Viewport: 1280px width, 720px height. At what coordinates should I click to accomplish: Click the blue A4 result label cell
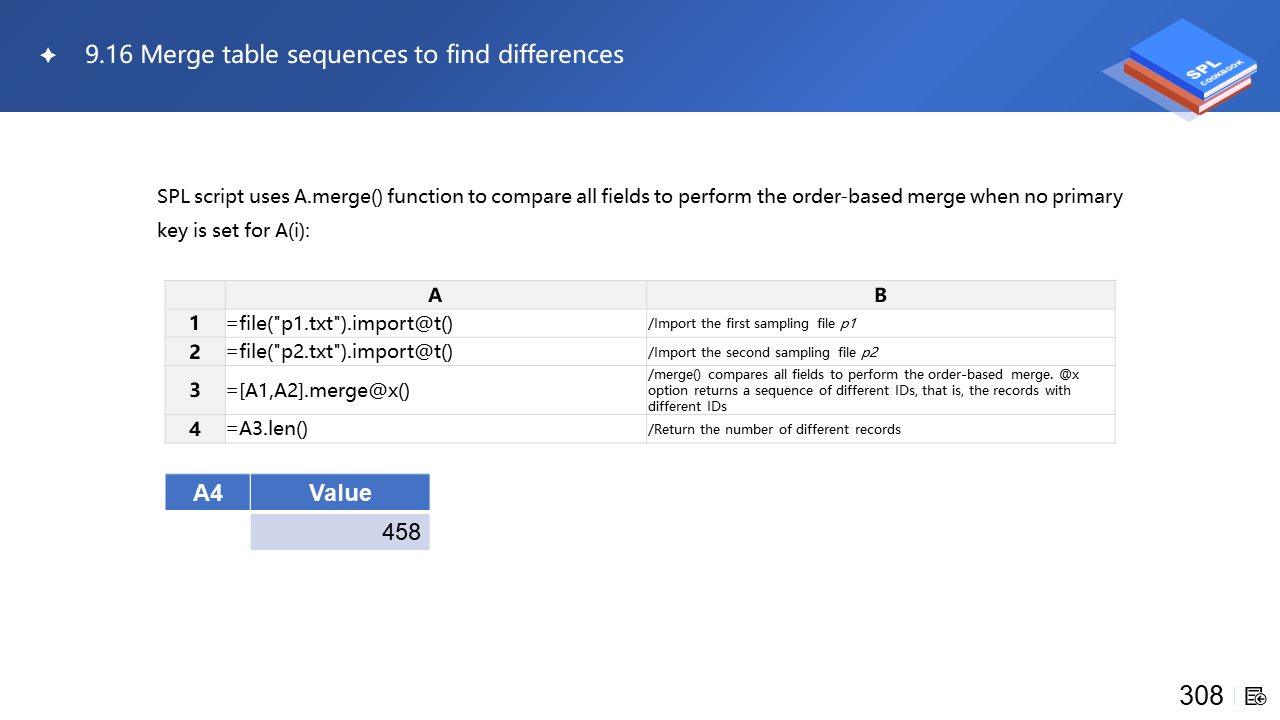[x=208, y=492]
